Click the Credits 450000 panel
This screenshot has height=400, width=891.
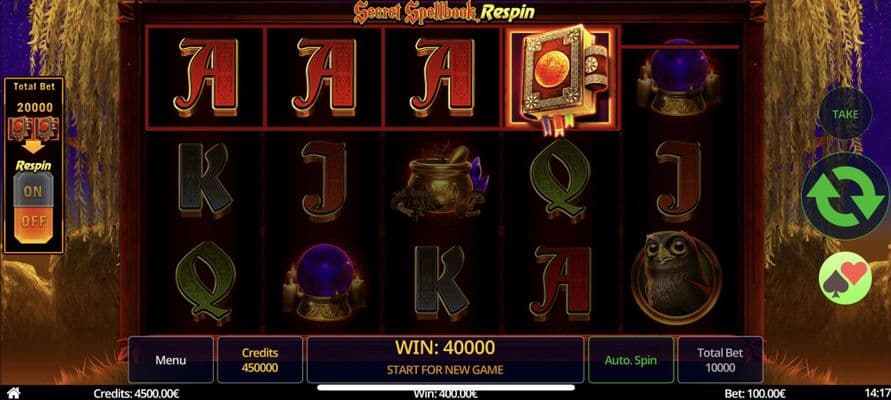coord(260,360)
